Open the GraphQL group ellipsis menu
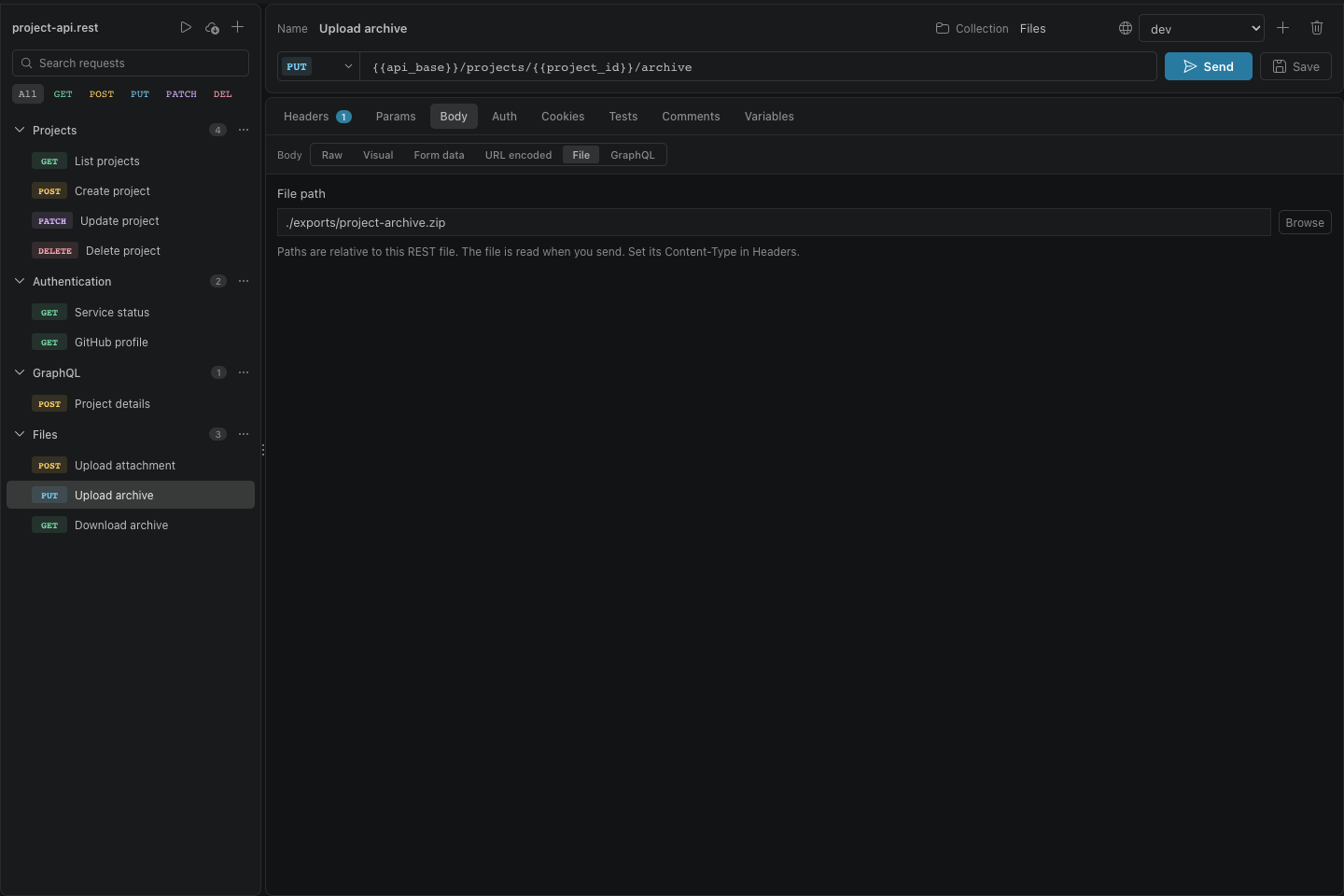1344x896 pixels. [244, 372]
